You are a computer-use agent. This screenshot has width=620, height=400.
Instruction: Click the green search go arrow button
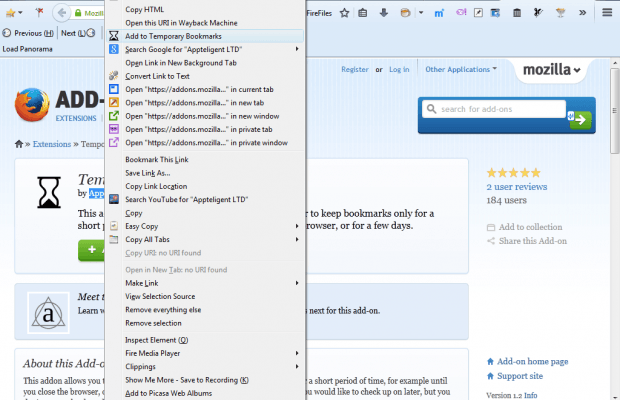(580, 119)
